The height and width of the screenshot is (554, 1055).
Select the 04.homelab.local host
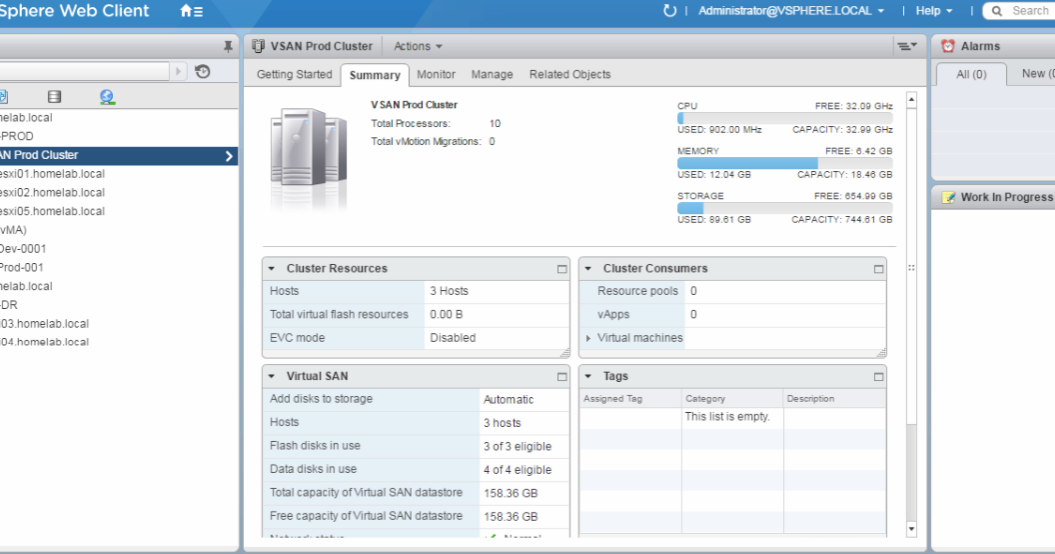44,342
